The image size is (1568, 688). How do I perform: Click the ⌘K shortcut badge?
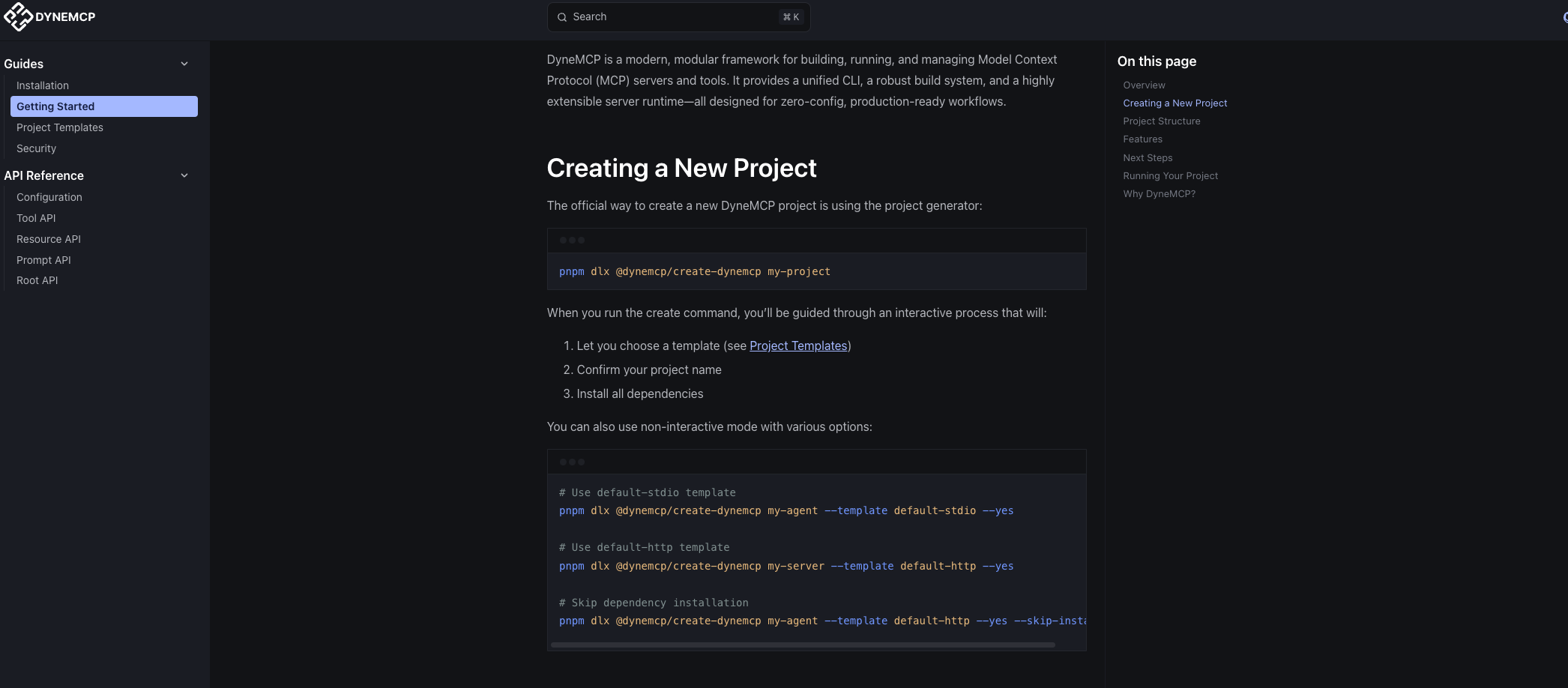791,17
